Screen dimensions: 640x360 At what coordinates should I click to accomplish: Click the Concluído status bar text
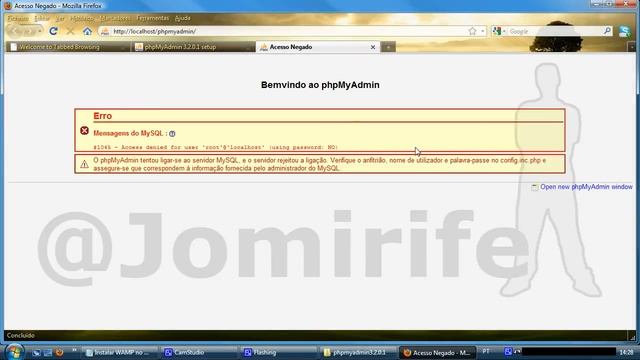pos(21,336)
